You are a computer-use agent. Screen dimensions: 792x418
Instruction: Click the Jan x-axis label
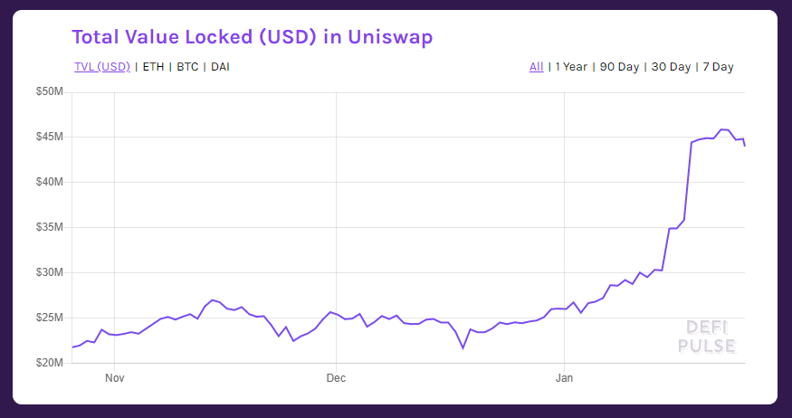click(x=564, y=378)
